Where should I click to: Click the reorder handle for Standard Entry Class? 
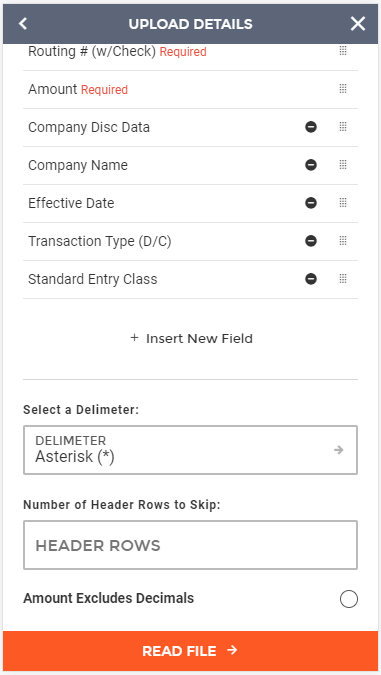(x=343, y=279)
